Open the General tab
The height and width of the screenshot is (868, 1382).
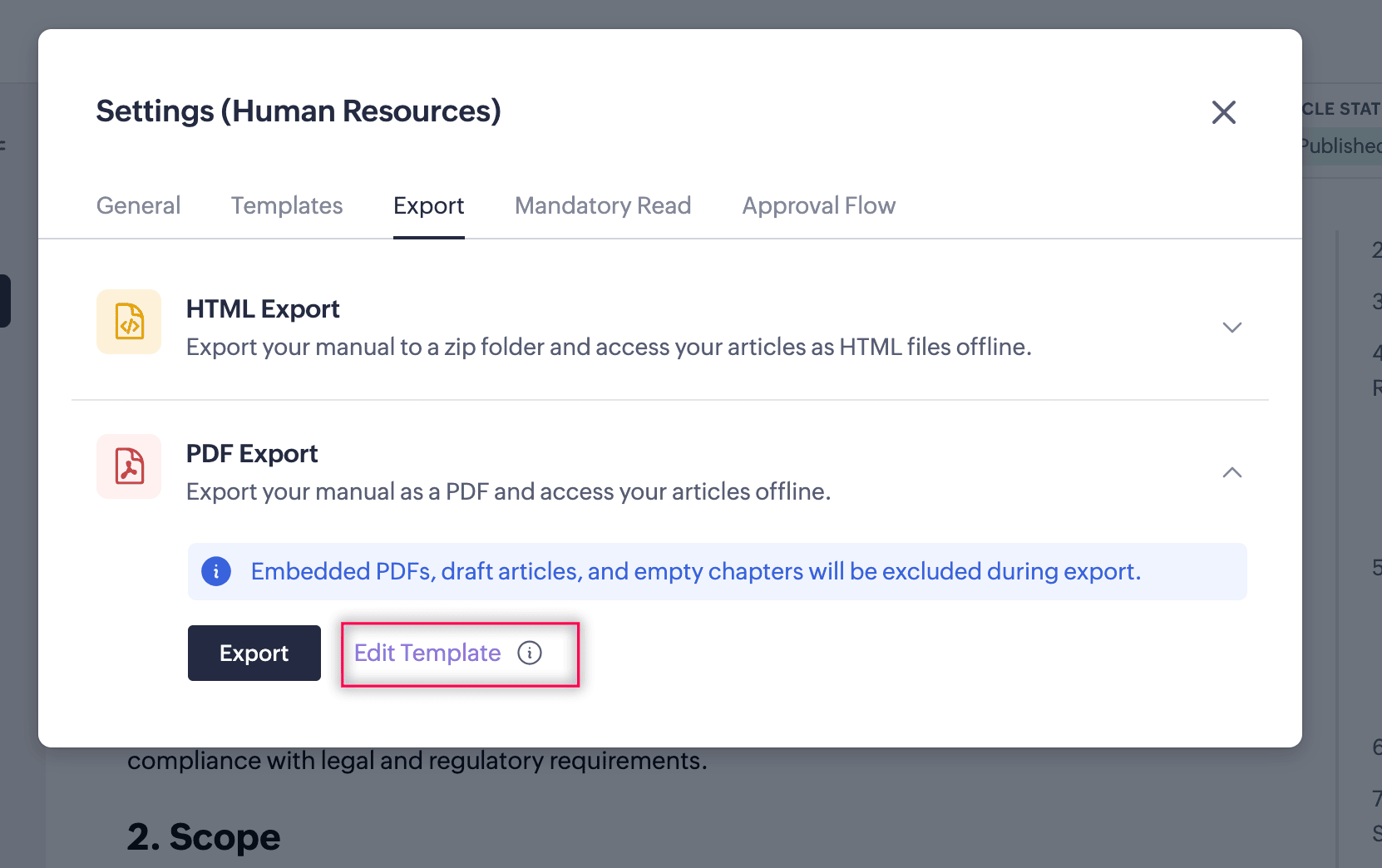[x=138, y=205]
